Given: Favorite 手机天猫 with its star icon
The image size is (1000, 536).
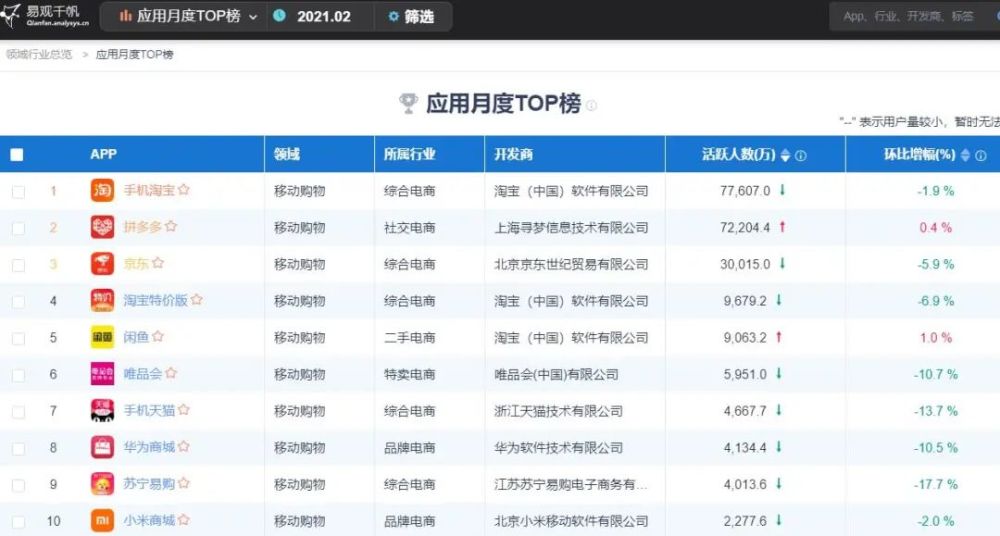Looking at the screenshot, I should tap(184, 410).
